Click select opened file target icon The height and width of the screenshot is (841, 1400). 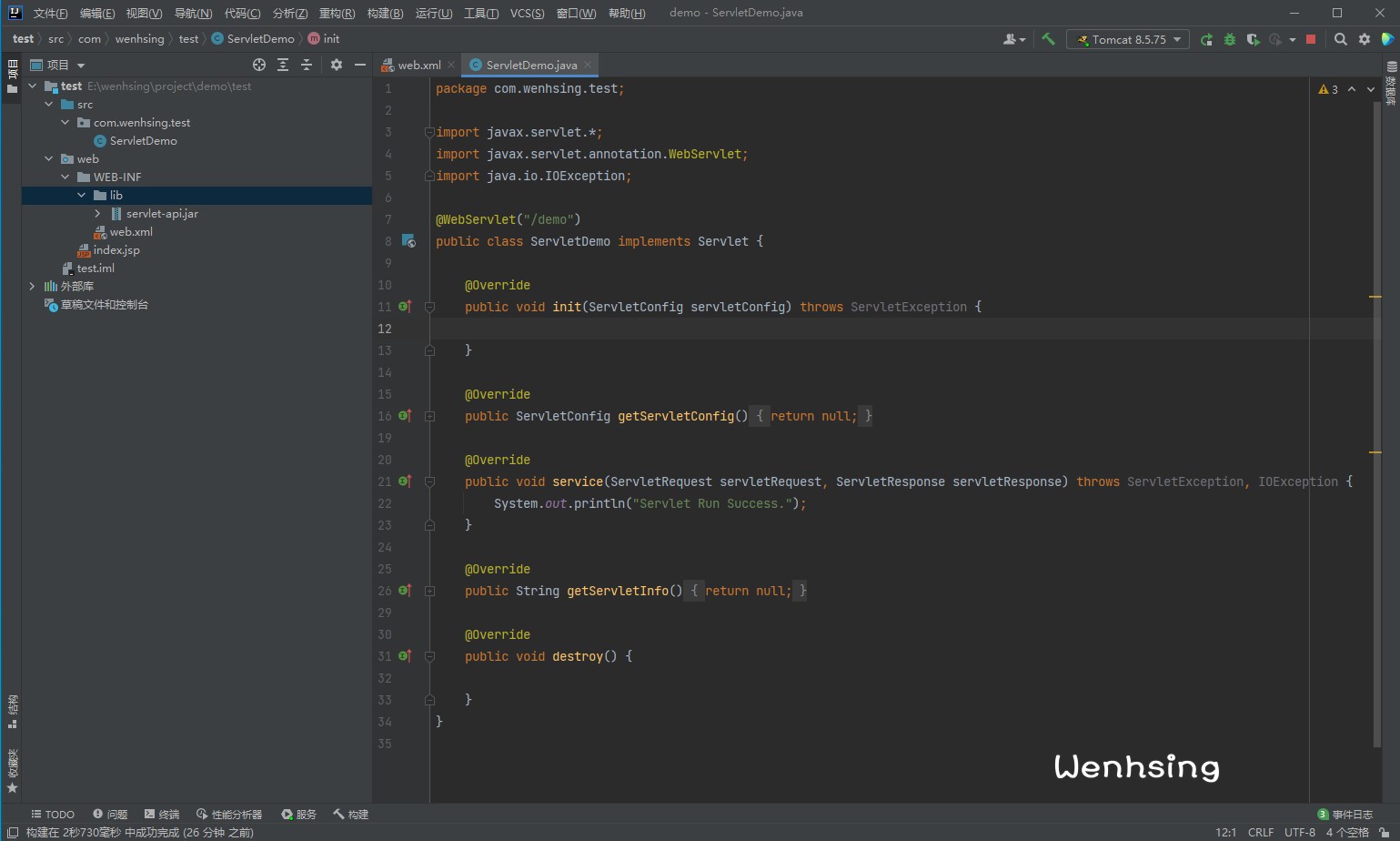pos(259,65)
